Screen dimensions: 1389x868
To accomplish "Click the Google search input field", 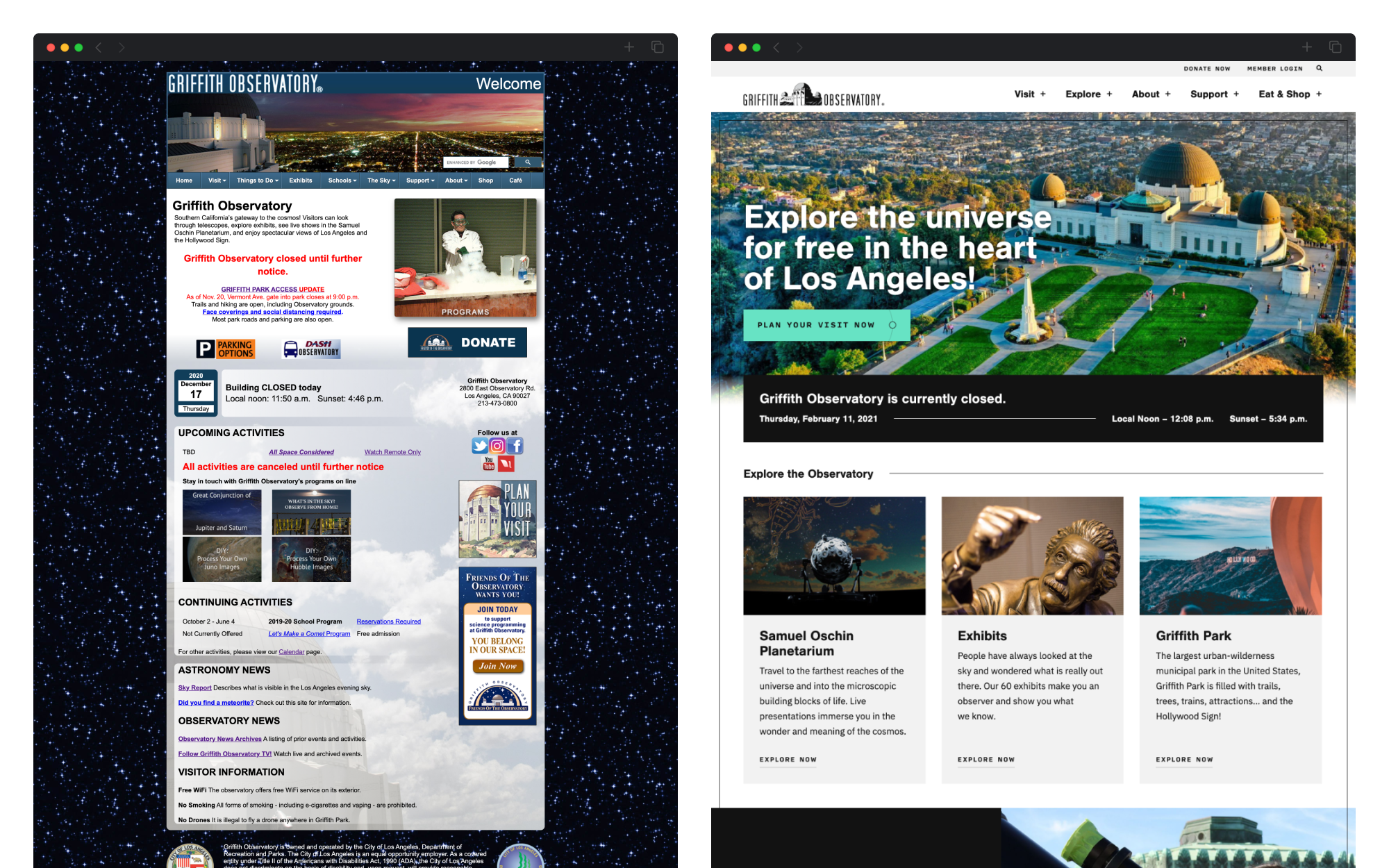I will pos(476,162).
